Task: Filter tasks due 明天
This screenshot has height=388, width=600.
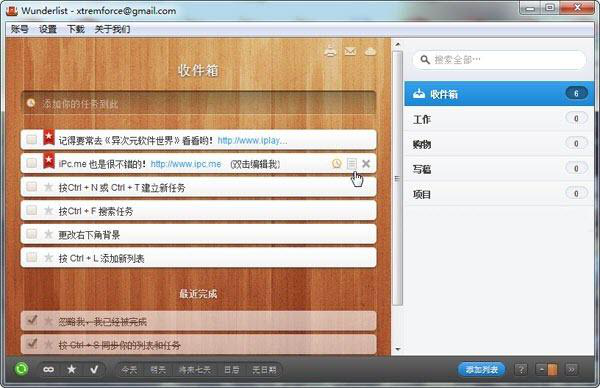Action: pos(158,370)
